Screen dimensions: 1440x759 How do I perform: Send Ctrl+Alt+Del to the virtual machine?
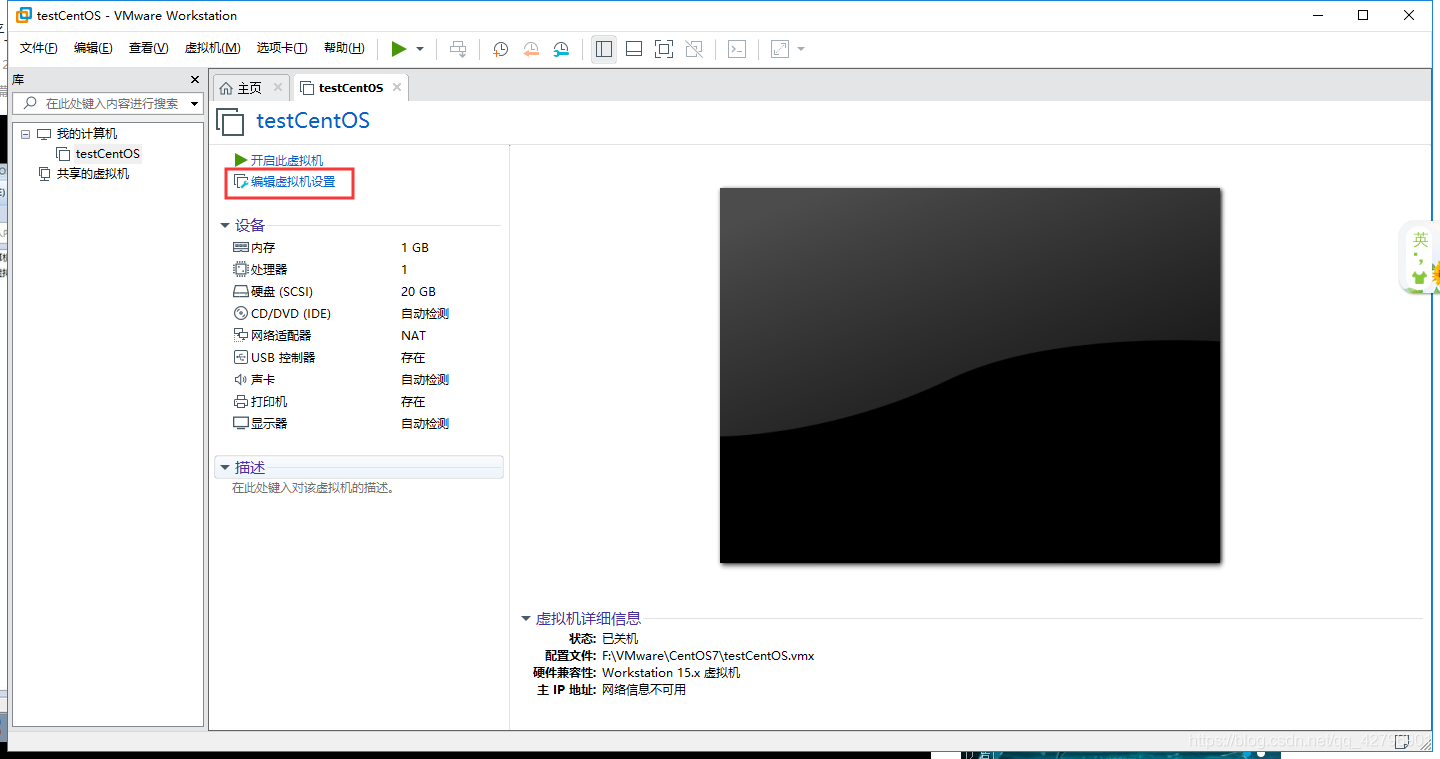(458, 48)
